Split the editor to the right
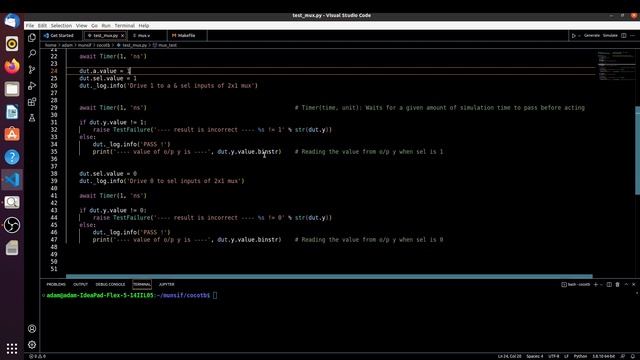The image size is (640, 360). click(624, 36)
